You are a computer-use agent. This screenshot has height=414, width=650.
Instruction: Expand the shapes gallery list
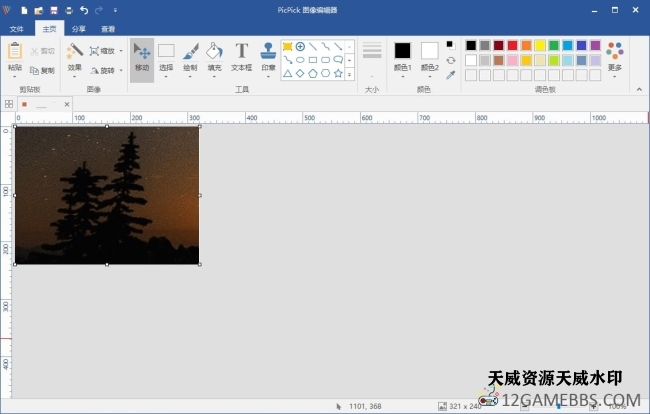click(350, 74)
